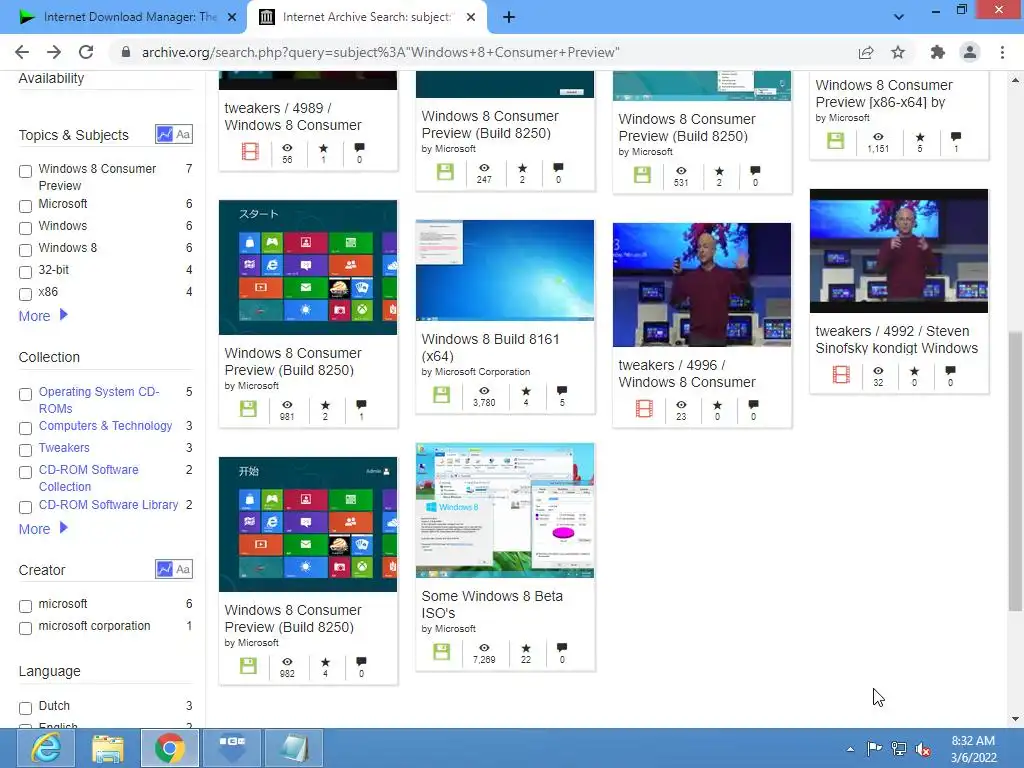Launch Internet Explorer from the taskbar
This screenshot has width=1024, height=768.
46,748
